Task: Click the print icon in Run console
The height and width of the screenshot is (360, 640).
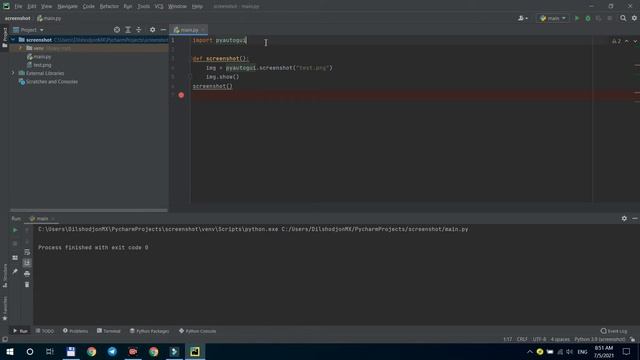Action: 27,273
